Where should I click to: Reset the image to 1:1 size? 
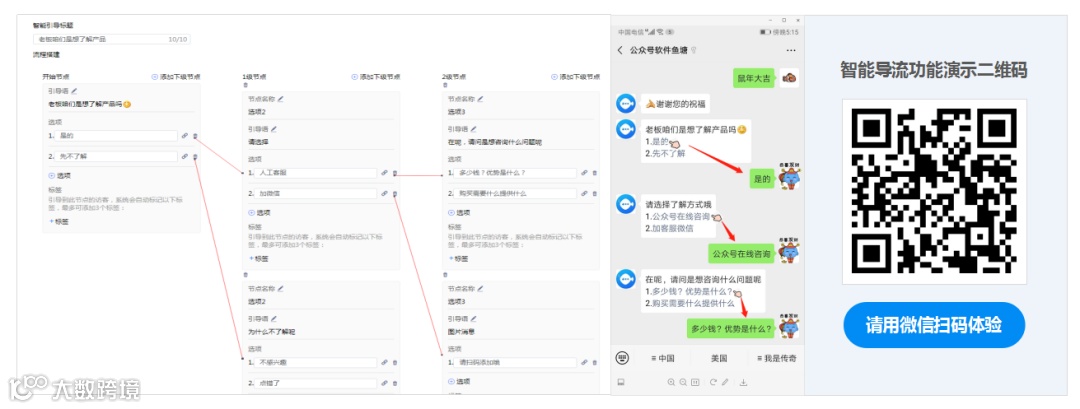point(695,382)
